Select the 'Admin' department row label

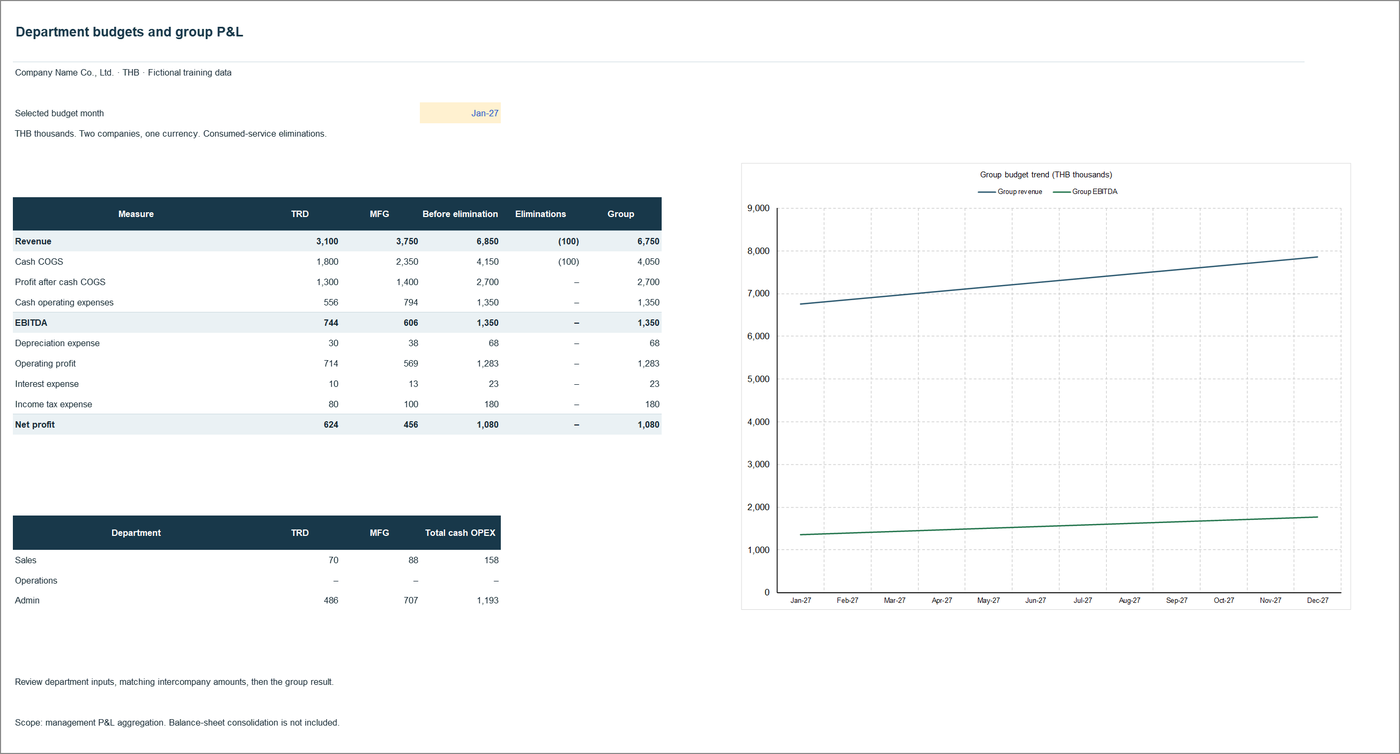[x=27, y=601]
